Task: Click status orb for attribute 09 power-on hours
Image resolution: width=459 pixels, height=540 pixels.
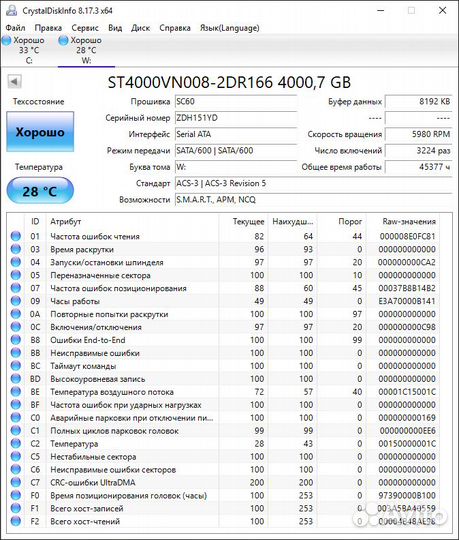Action: click(16, 301)
